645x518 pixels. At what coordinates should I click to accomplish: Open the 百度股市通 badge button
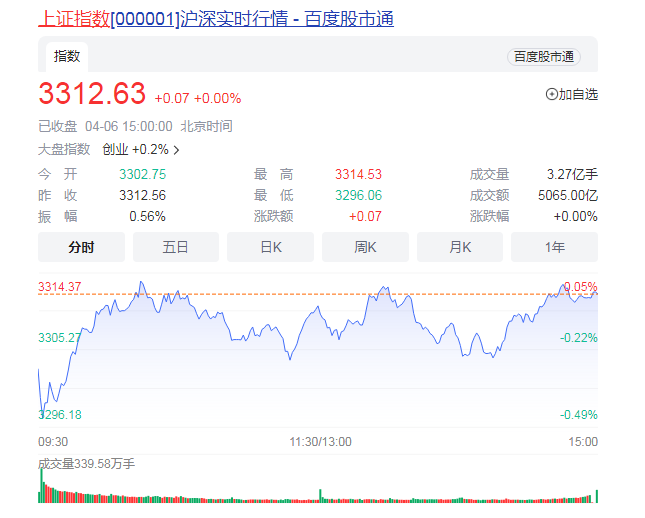(x=543, y=57)
